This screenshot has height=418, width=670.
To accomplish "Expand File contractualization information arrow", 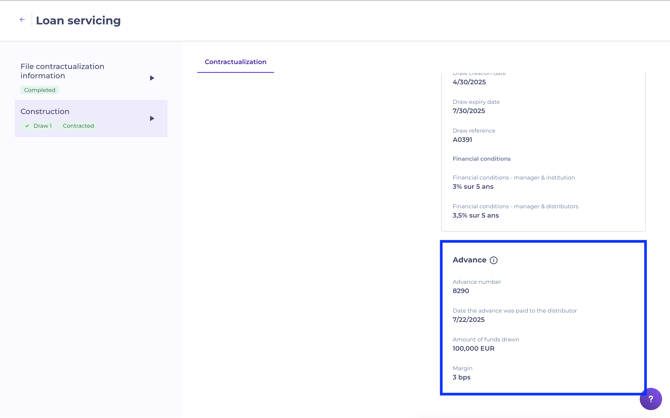I will coord(152,78).
